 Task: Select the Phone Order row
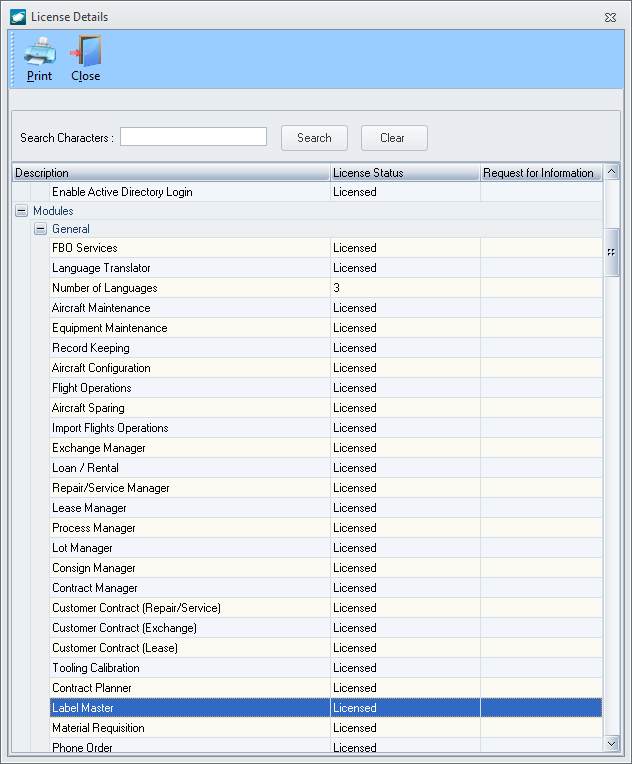coord(326,745)
